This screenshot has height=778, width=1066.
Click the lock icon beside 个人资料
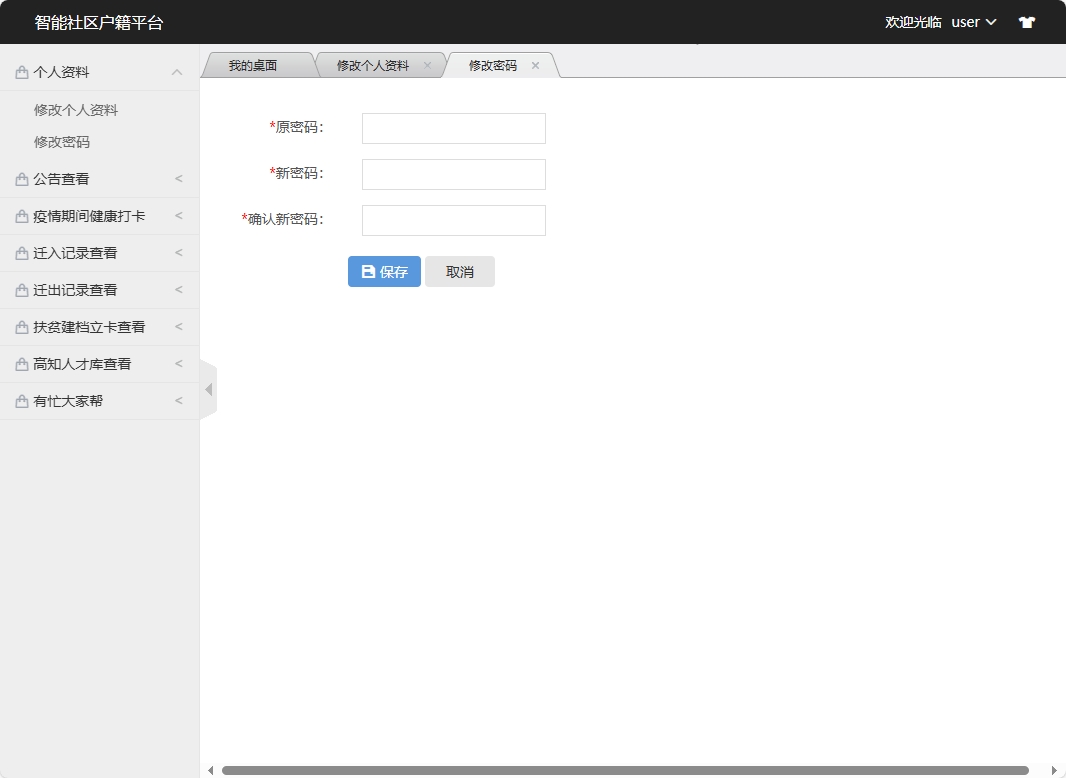[22, 72]
